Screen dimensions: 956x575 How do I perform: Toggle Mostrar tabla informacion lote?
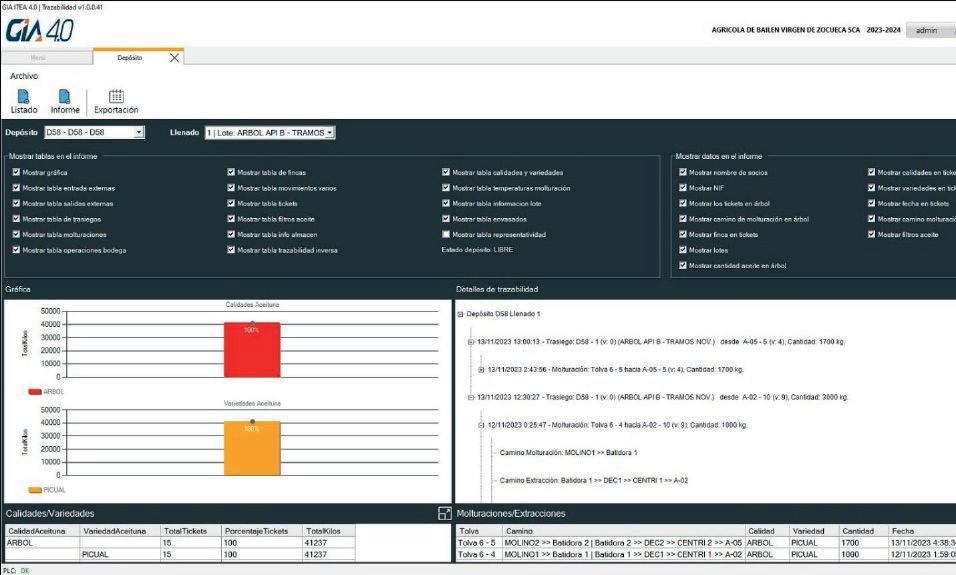point(446,203)
